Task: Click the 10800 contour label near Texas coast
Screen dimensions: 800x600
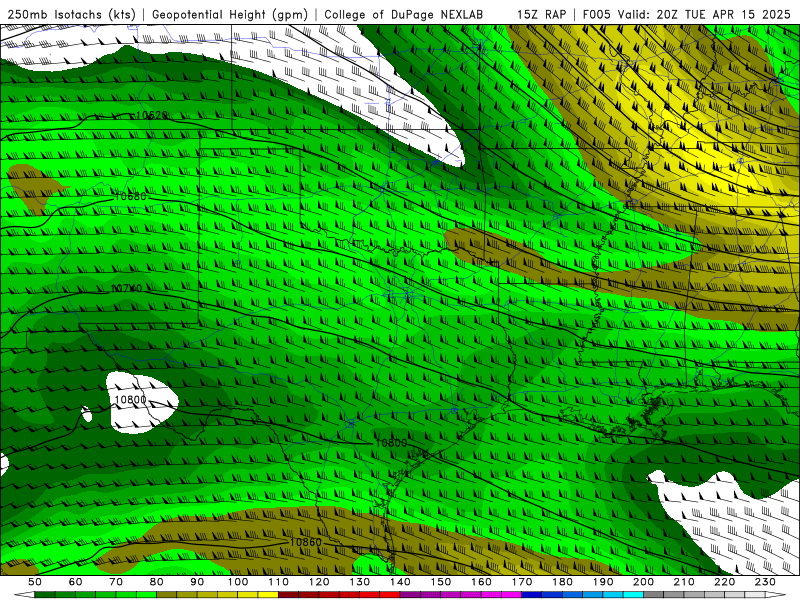Action: tap(391, 443)
